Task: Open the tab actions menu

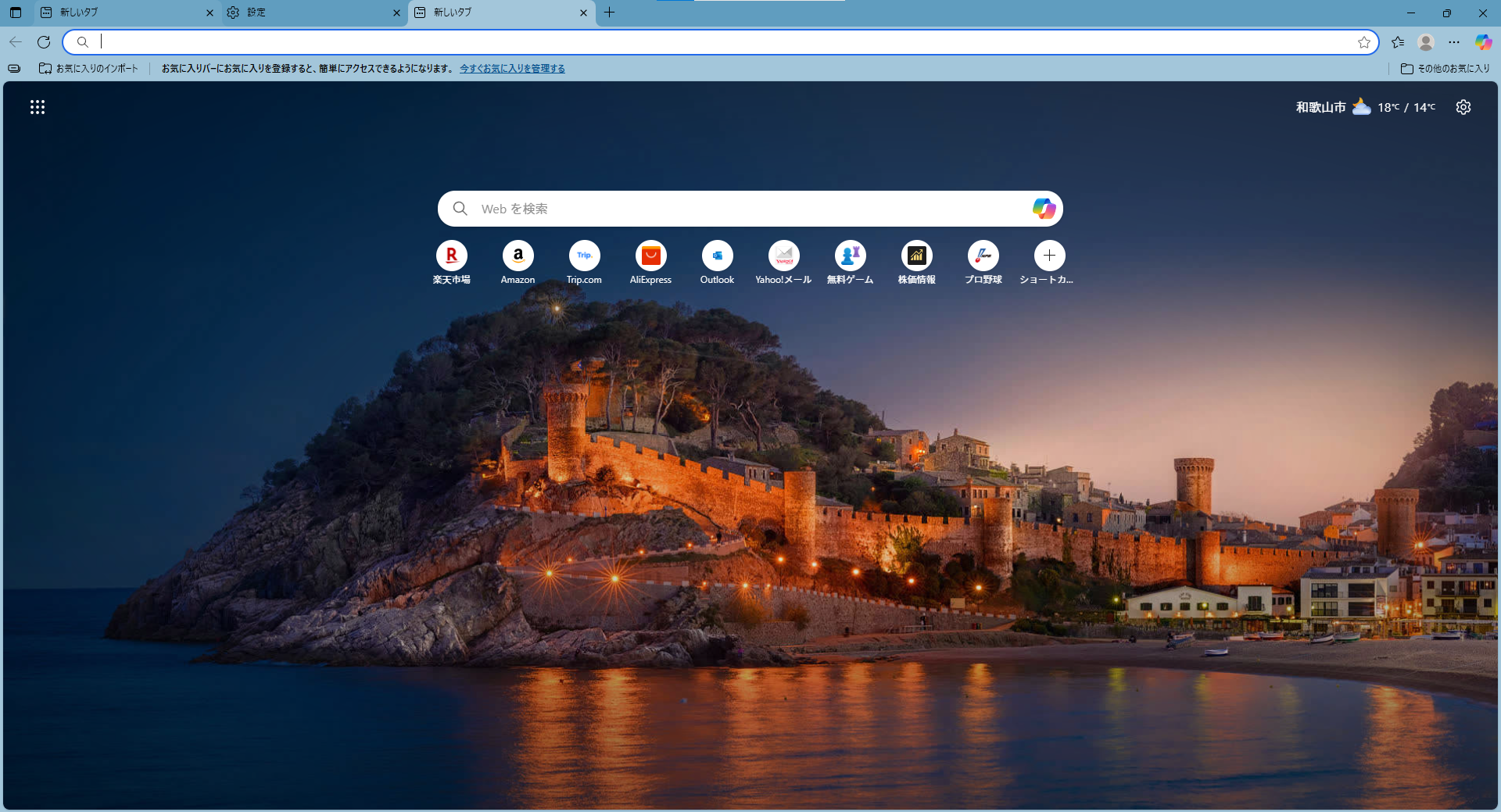Action: pos(16,13)
